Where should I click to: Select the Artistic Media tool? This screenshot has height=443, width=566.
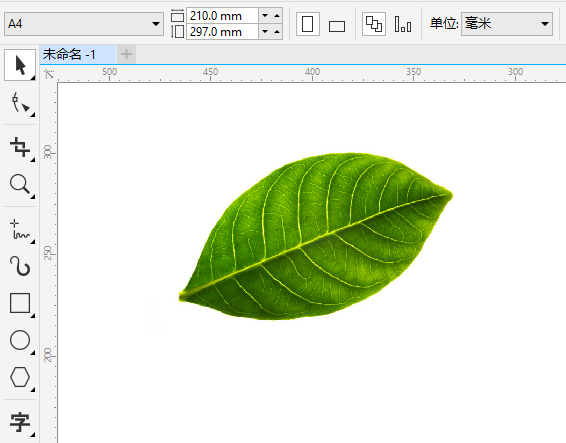(20, 266)
